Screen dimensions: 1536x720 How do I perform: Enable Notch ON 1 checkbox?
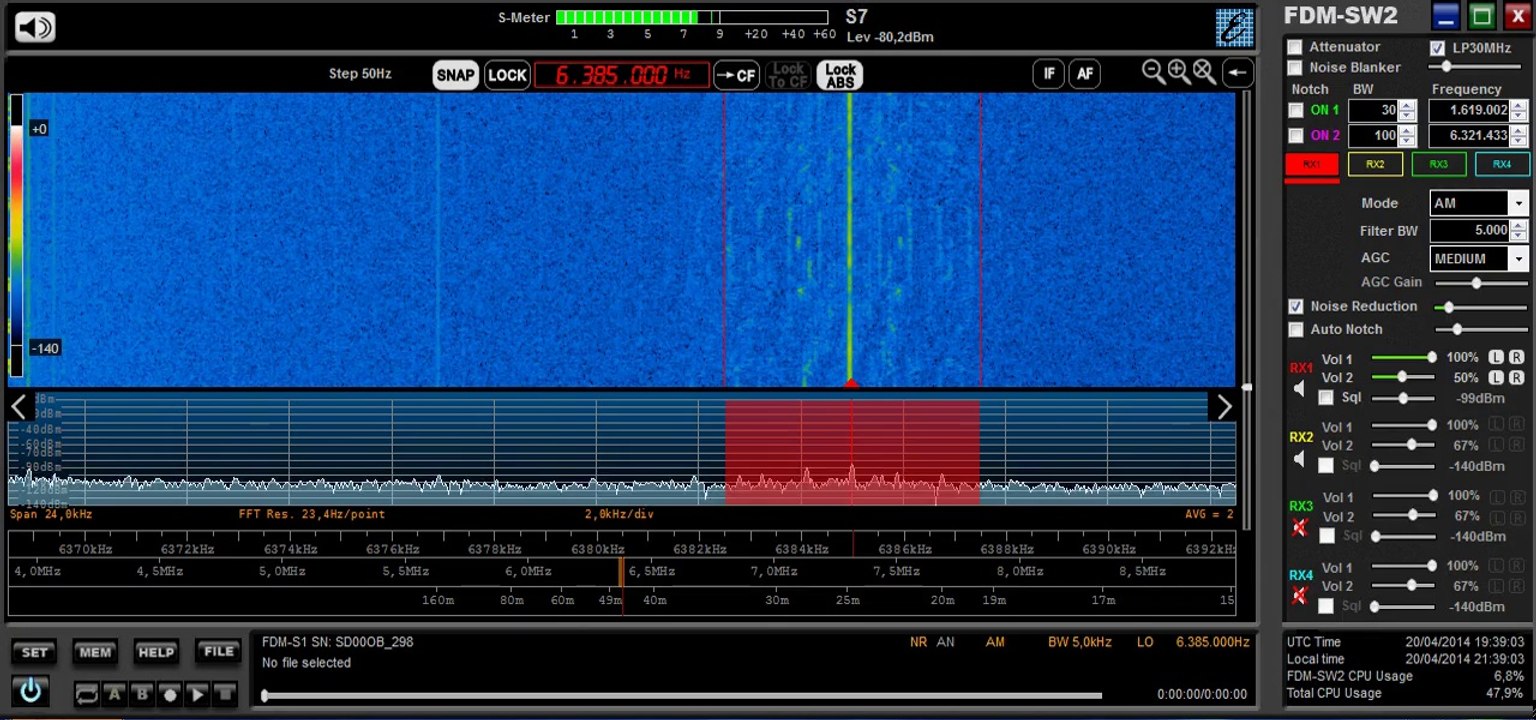coord(1296,110)
